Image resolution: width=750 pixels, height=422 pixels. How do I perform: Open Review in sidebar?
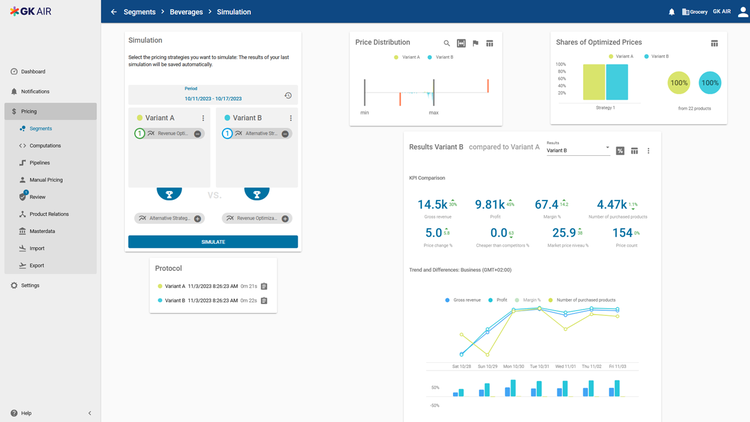[x=51, y=197]
